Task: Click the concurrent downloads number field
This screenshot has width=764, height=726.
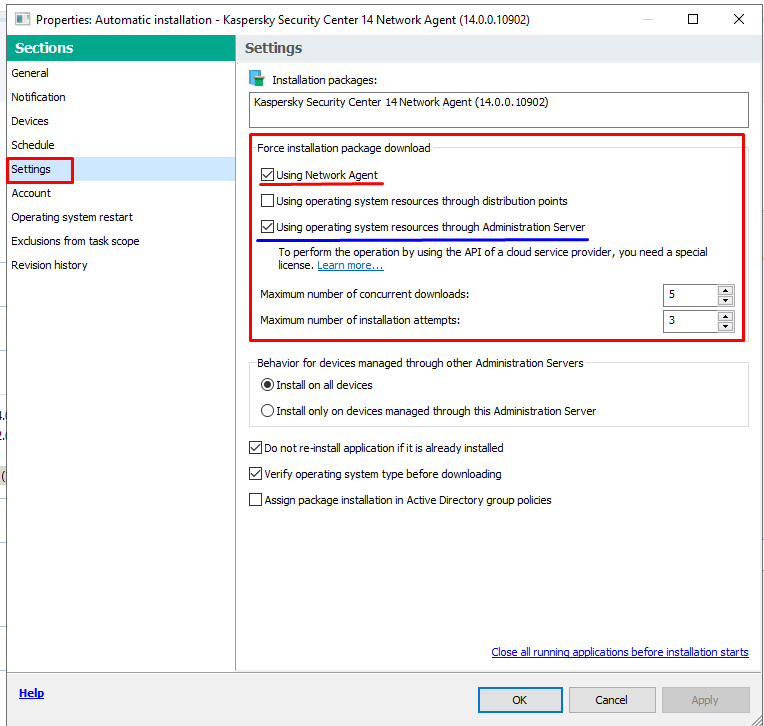Action: coord(690,295)
